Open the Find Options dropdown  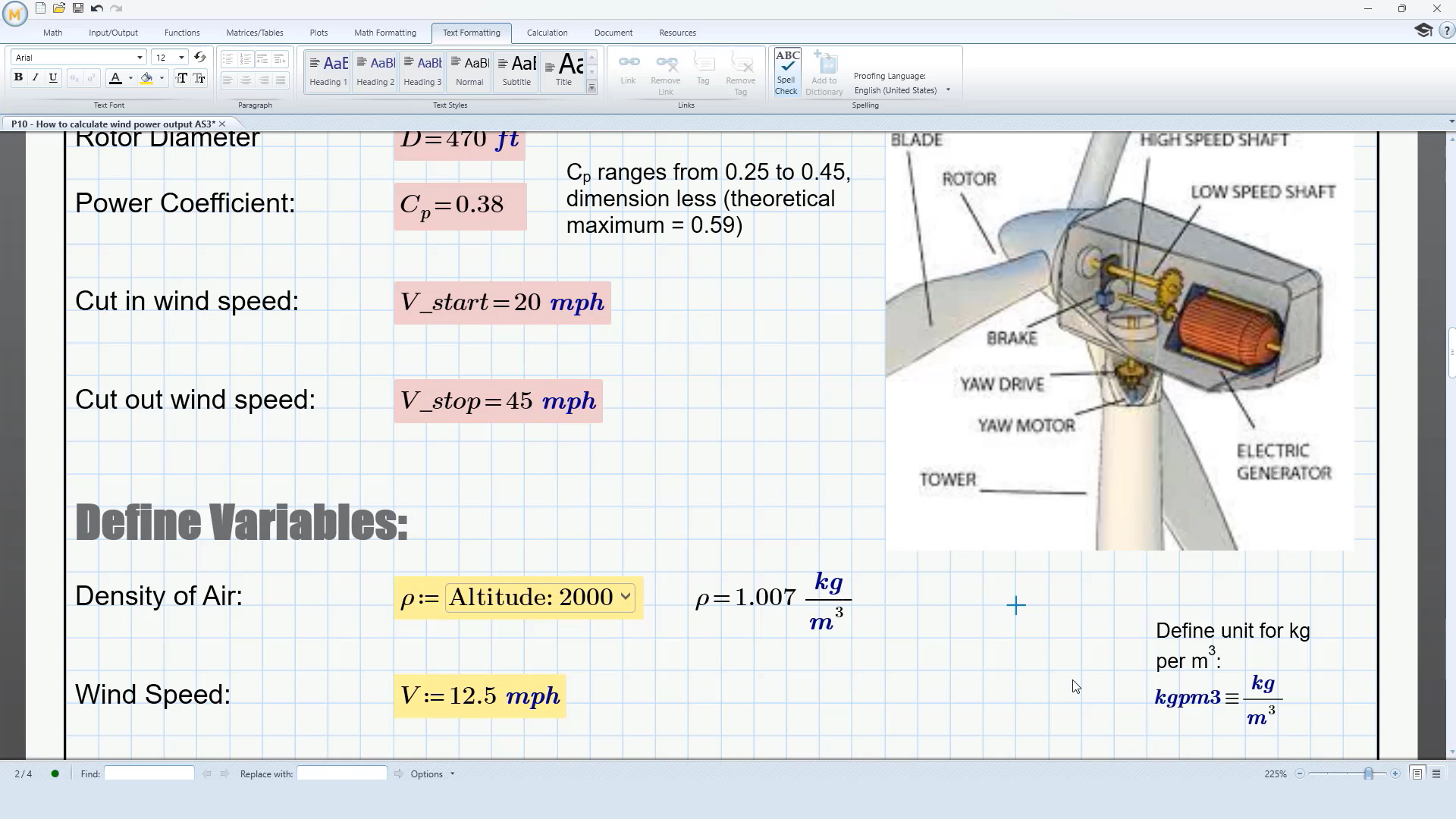[432, 773]
